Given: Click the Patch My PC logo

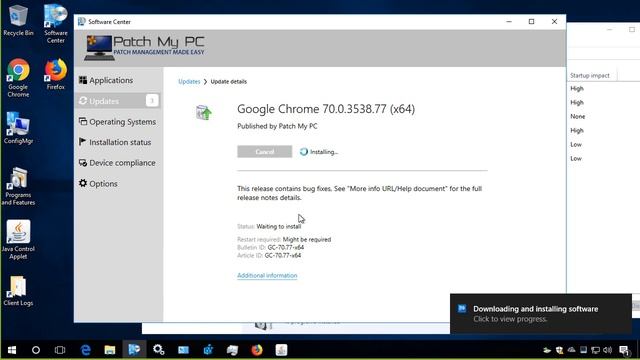Looking at the screenshot, I should [x=144, y=48].
